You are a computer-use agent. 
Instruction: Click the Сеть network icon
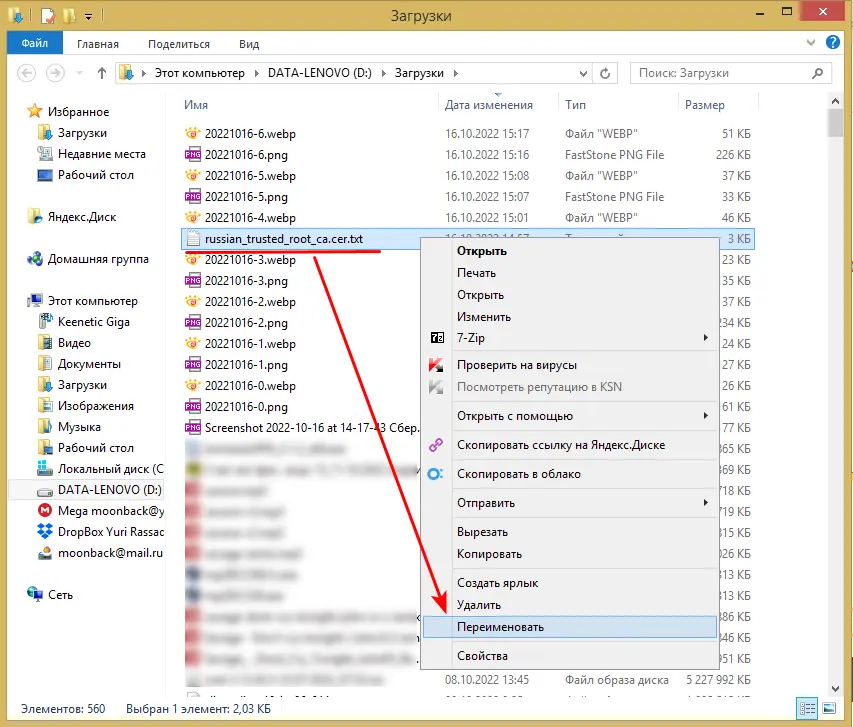[x=35, y=594]
